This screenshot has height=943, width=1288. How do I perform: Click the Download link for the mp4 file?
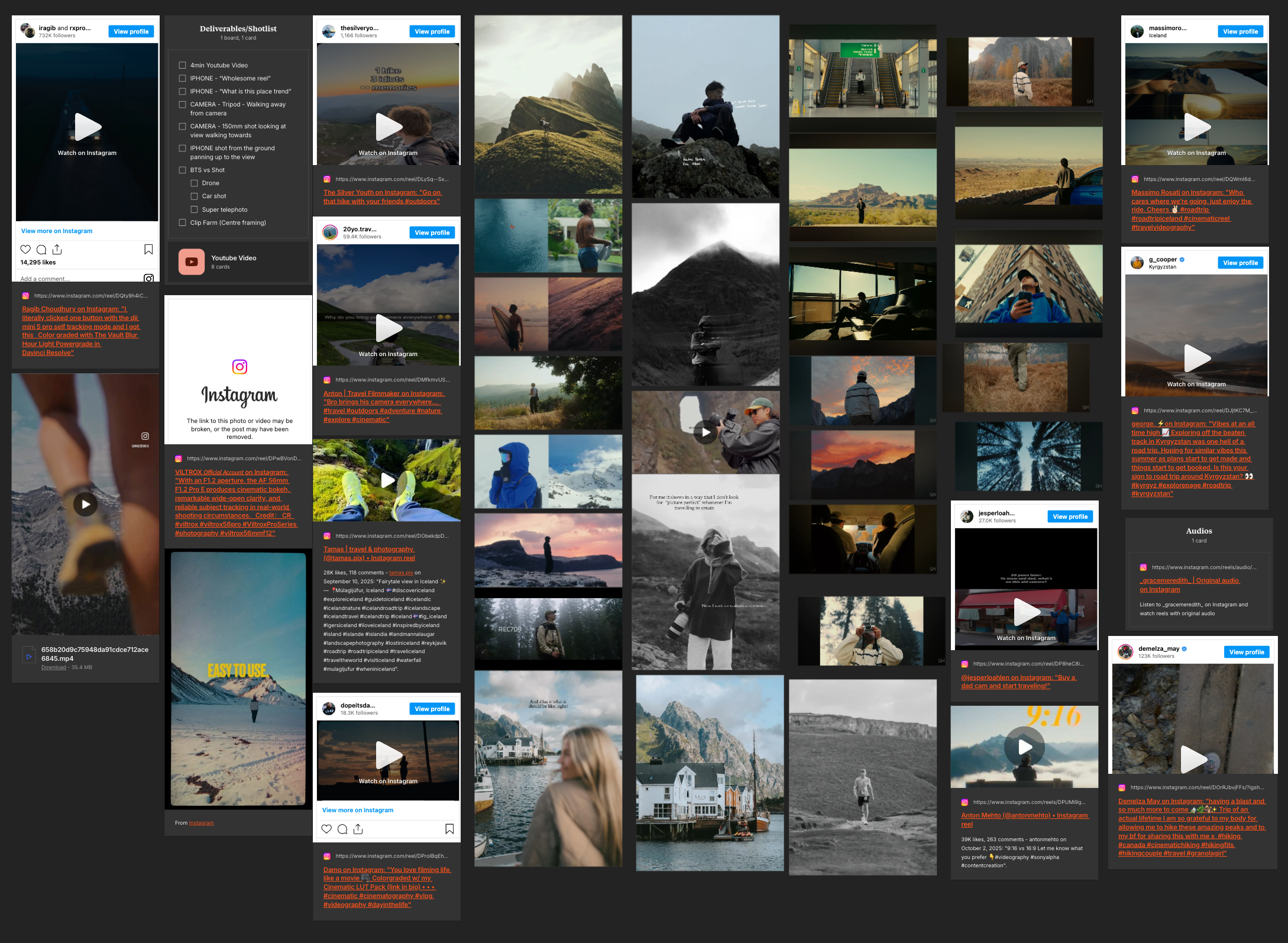point(53,668)
